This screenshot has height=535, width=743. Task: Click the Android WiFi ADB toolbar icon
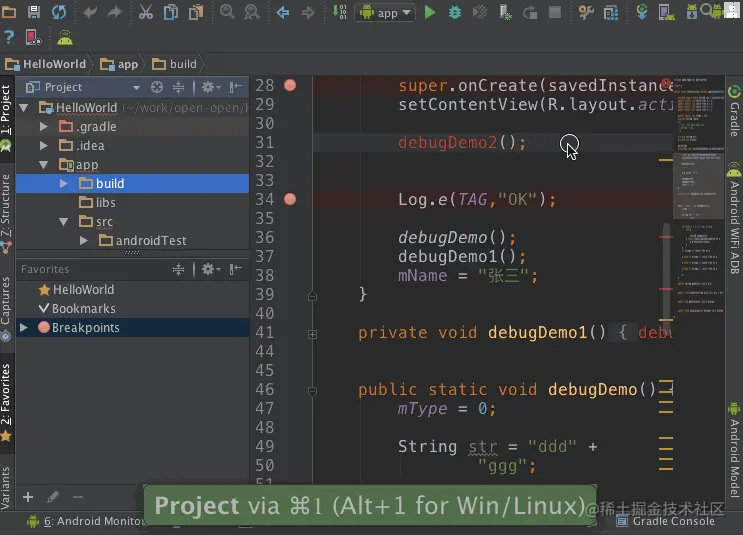65,38
